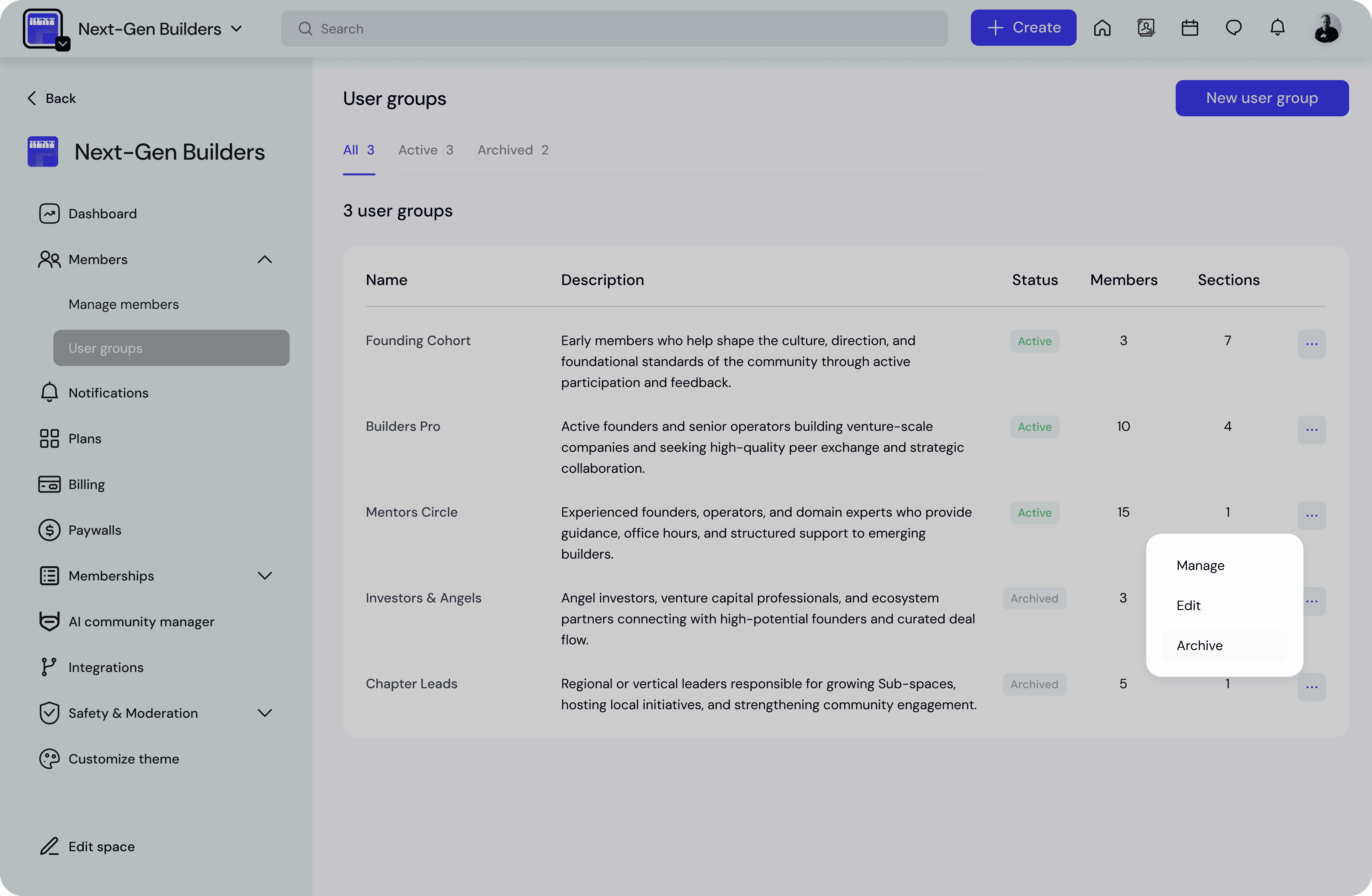Open the notifications bell in header
Viewport: 1372px width, 896px height.
(x=1277, y=28)
